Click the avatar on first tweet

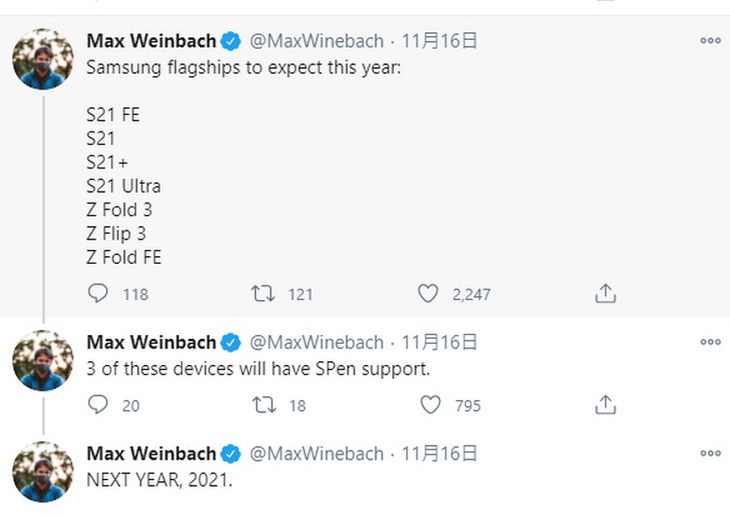click(x=43, y=59)
